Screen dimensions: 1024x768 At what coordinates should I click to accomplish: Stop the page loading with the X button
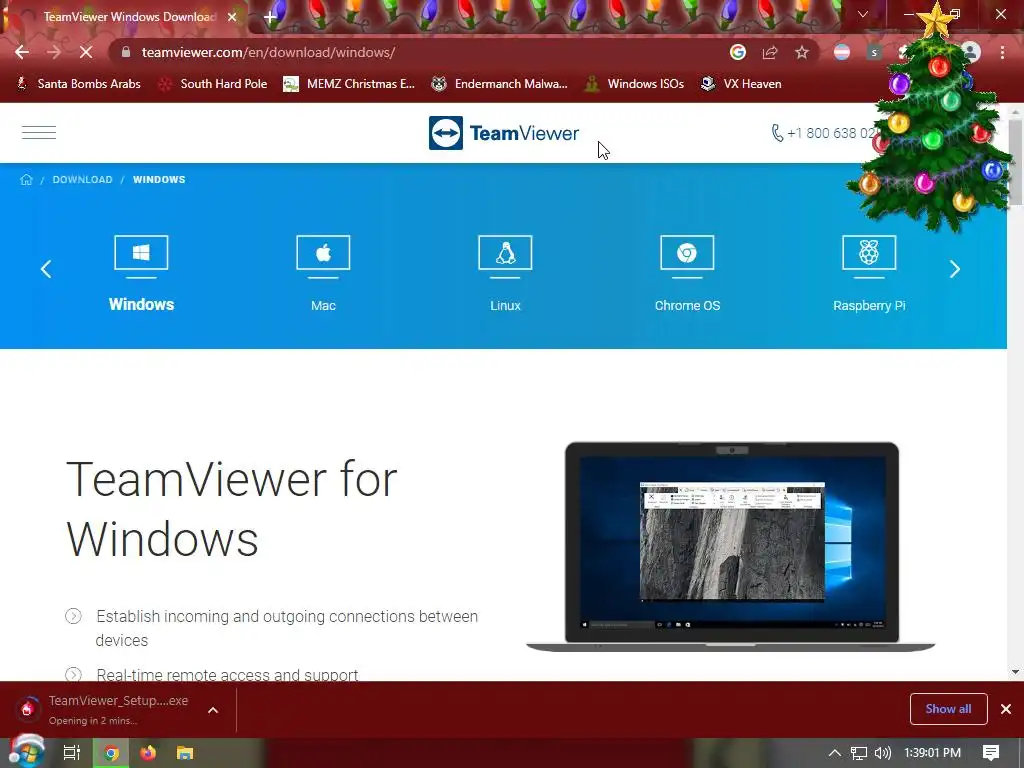pyautogui.click(x=86, y=52)
